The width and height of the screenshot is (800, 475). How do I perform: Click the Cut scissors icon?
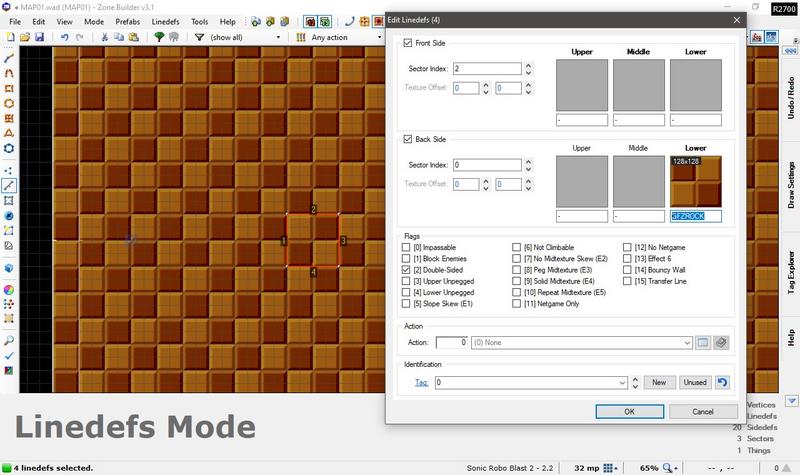tap(104, 37)
